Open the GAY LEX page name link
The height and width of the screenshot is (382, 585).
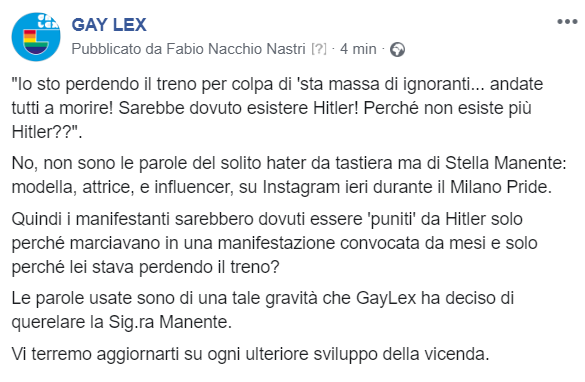click(x=109, y=25)
